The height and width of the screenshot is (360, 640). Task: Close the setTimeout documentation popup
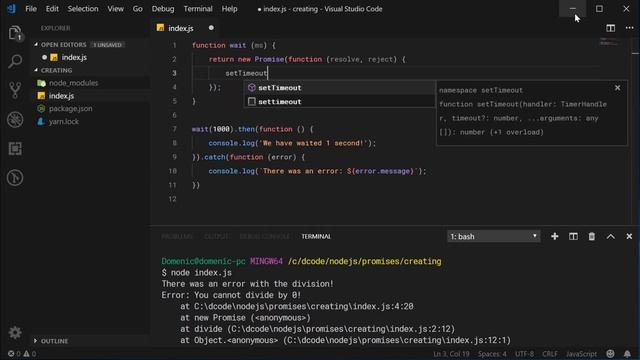pos(617,88)
